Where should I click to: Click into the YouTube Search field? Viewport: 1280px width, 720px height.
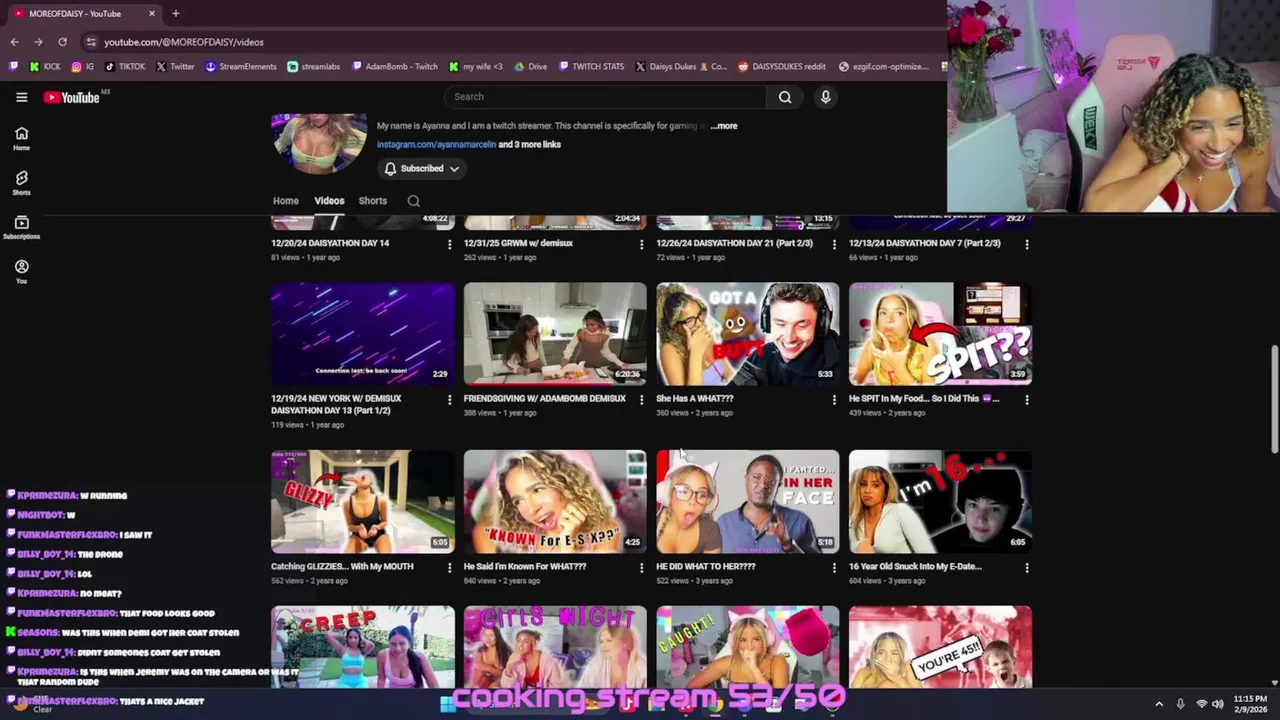point(606,97)
